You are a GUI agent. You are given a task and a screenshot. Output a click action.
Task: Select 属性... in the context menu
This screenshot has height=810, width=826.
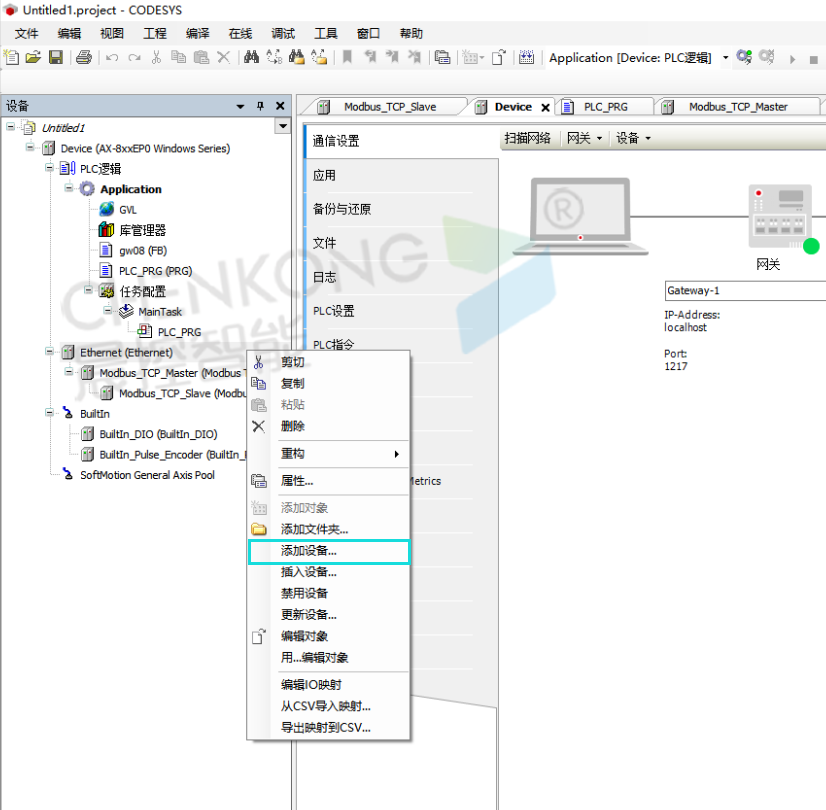click(x=297, y=481)
